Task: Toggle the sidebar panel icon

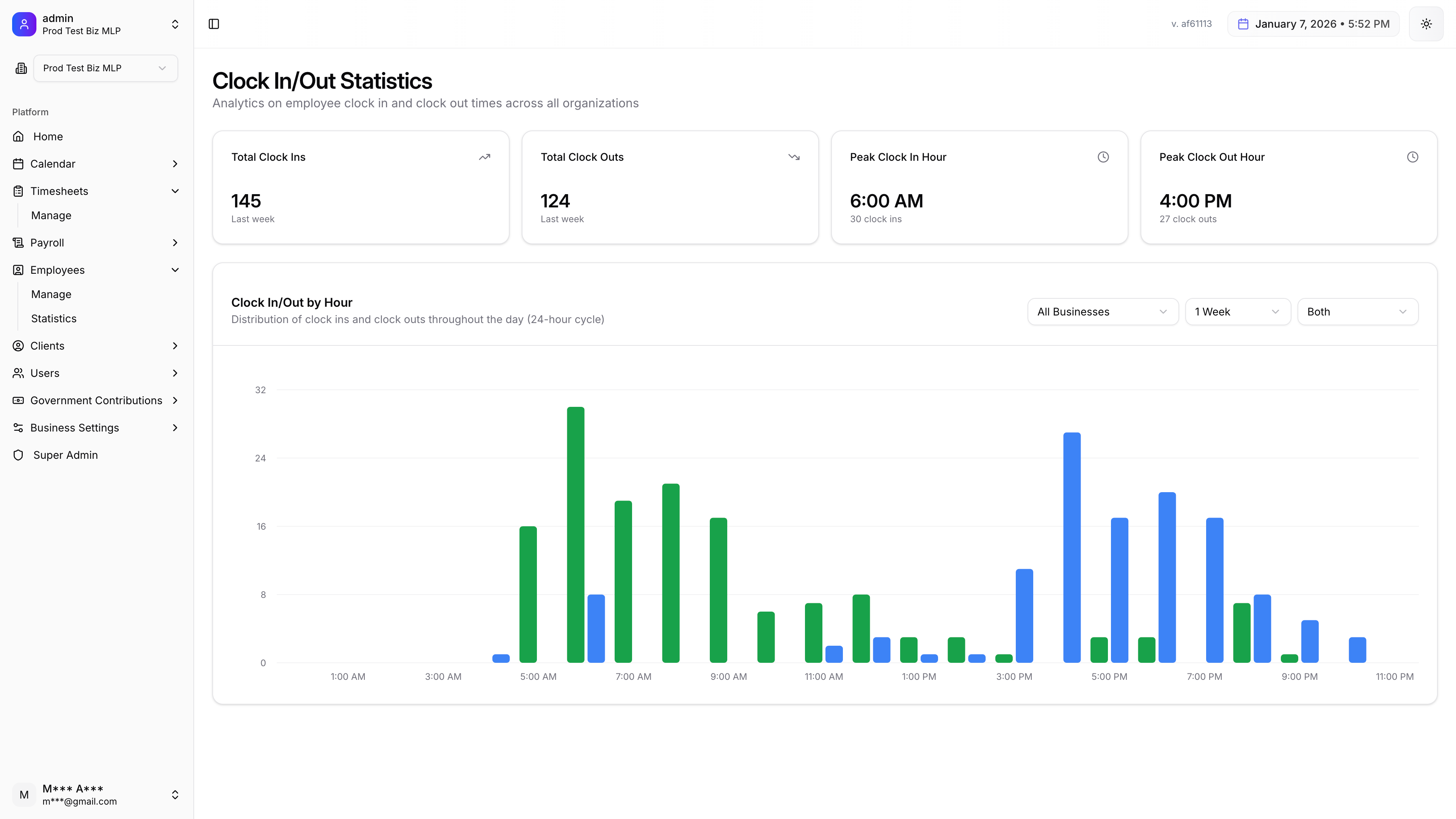Action: point(213,24)
